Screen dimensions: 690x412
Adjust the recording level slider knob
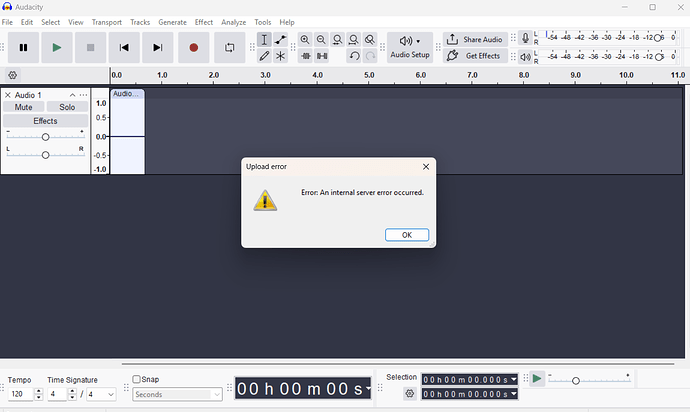tap(657, 38)
